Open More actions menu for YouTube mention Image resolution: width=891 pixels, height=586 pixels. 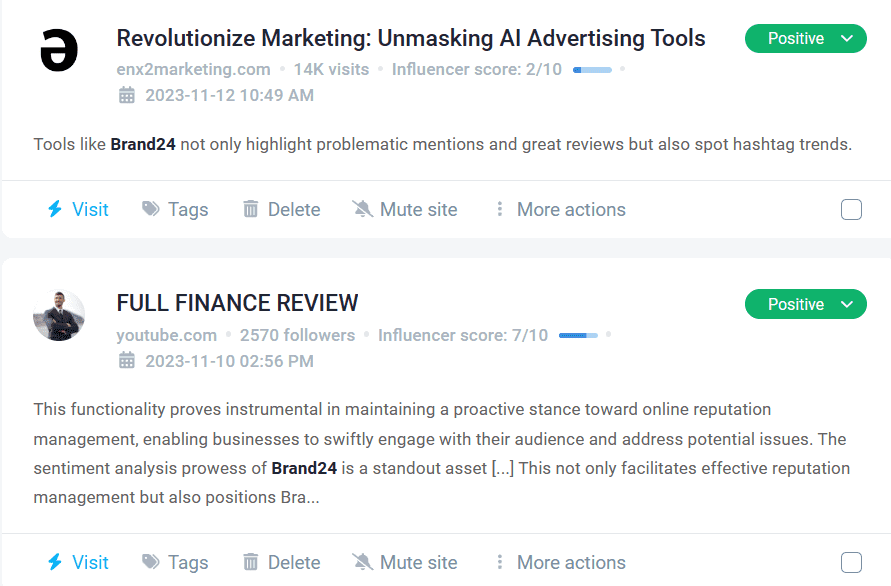[x=500, y=562]
